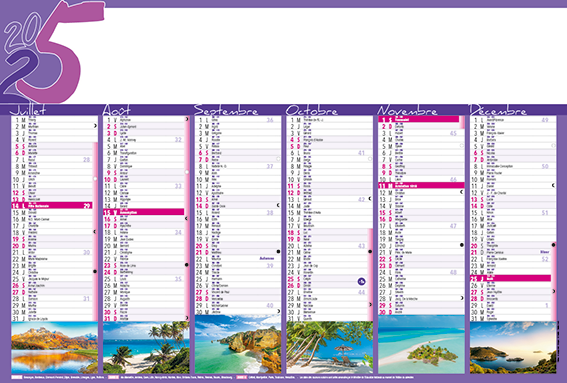The height and width of the screenshot is (383, 567).
Task: Click the Juillet month header
Action: pyautogui.click(x=28, y=110)
